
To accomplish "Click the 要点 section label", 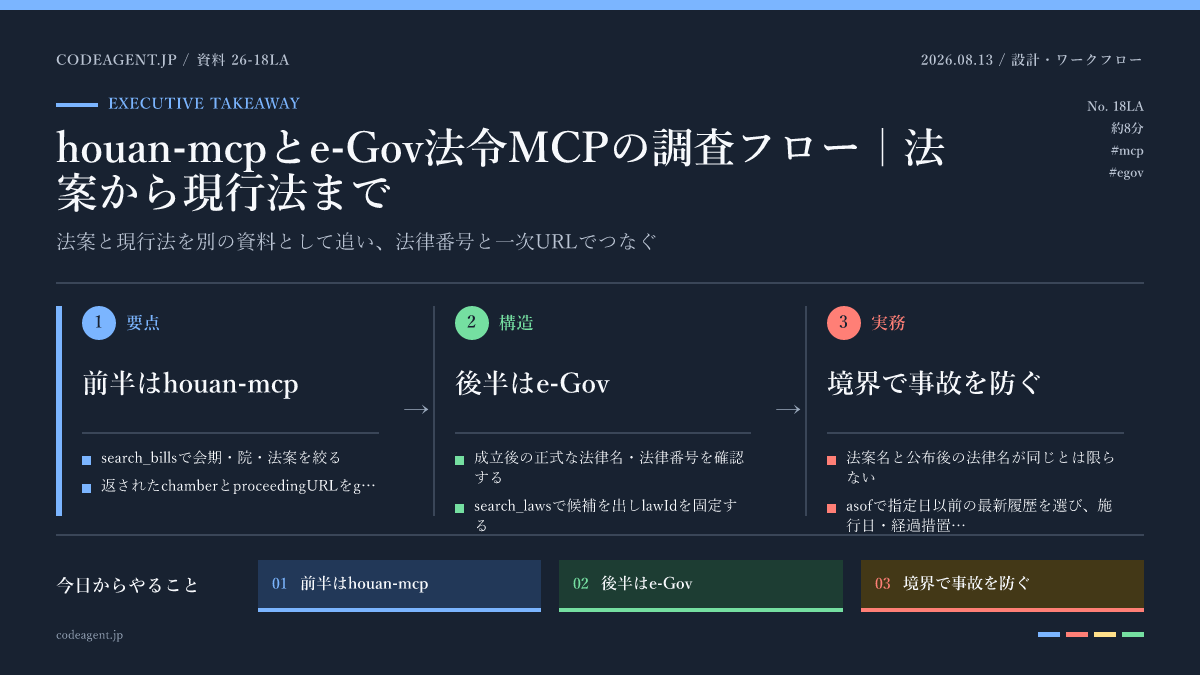I will tap(143, 323).
